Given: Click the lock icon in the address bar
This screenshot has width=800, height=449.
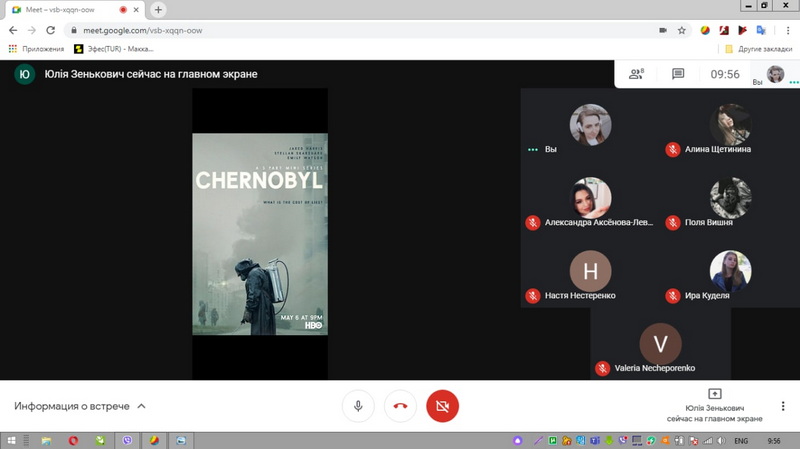Looking at the screenshot, I should [x=74, y=30].
